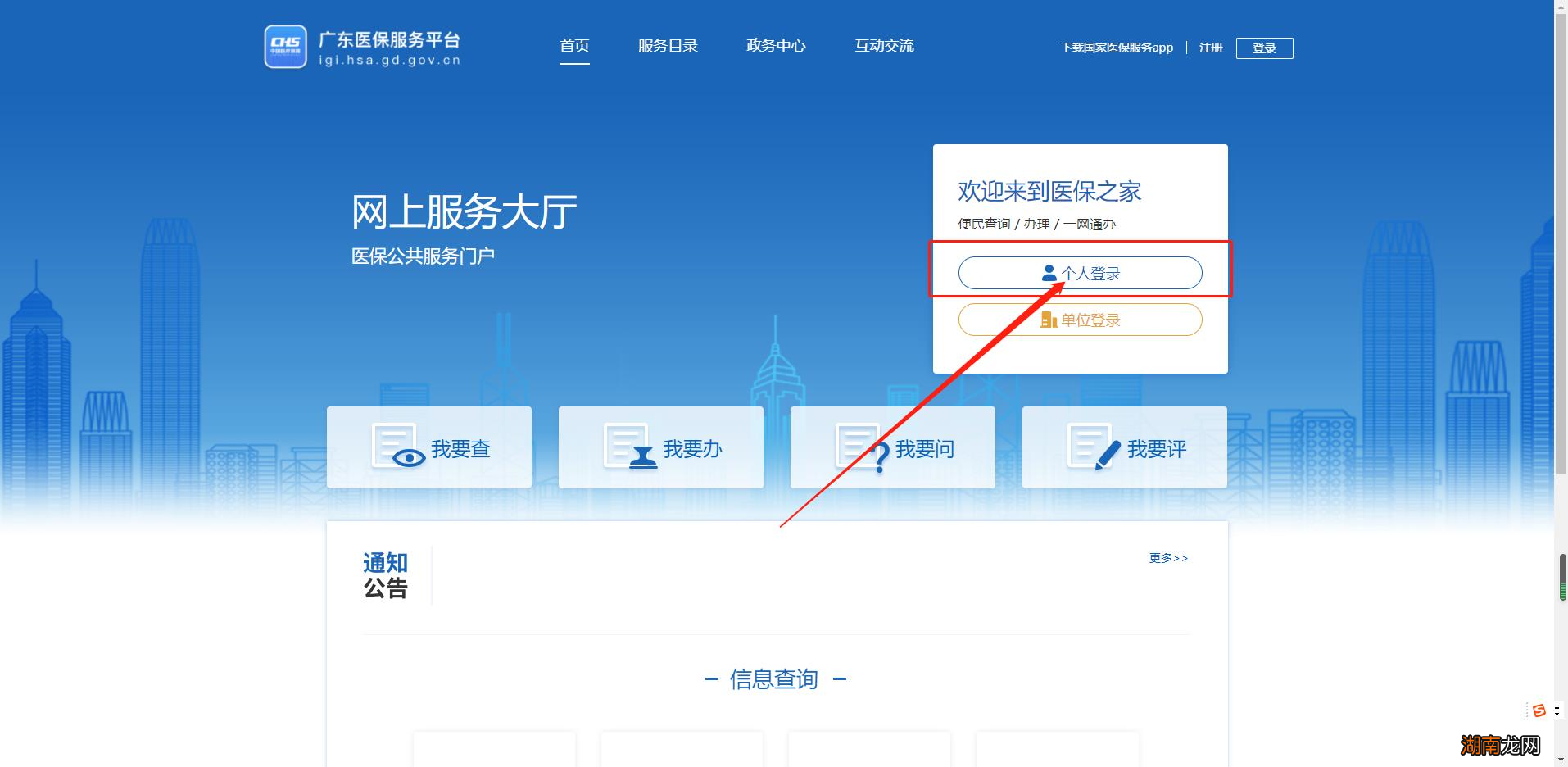
Task: Switch to the 服务目录 tab
Action: click(668, 46)
